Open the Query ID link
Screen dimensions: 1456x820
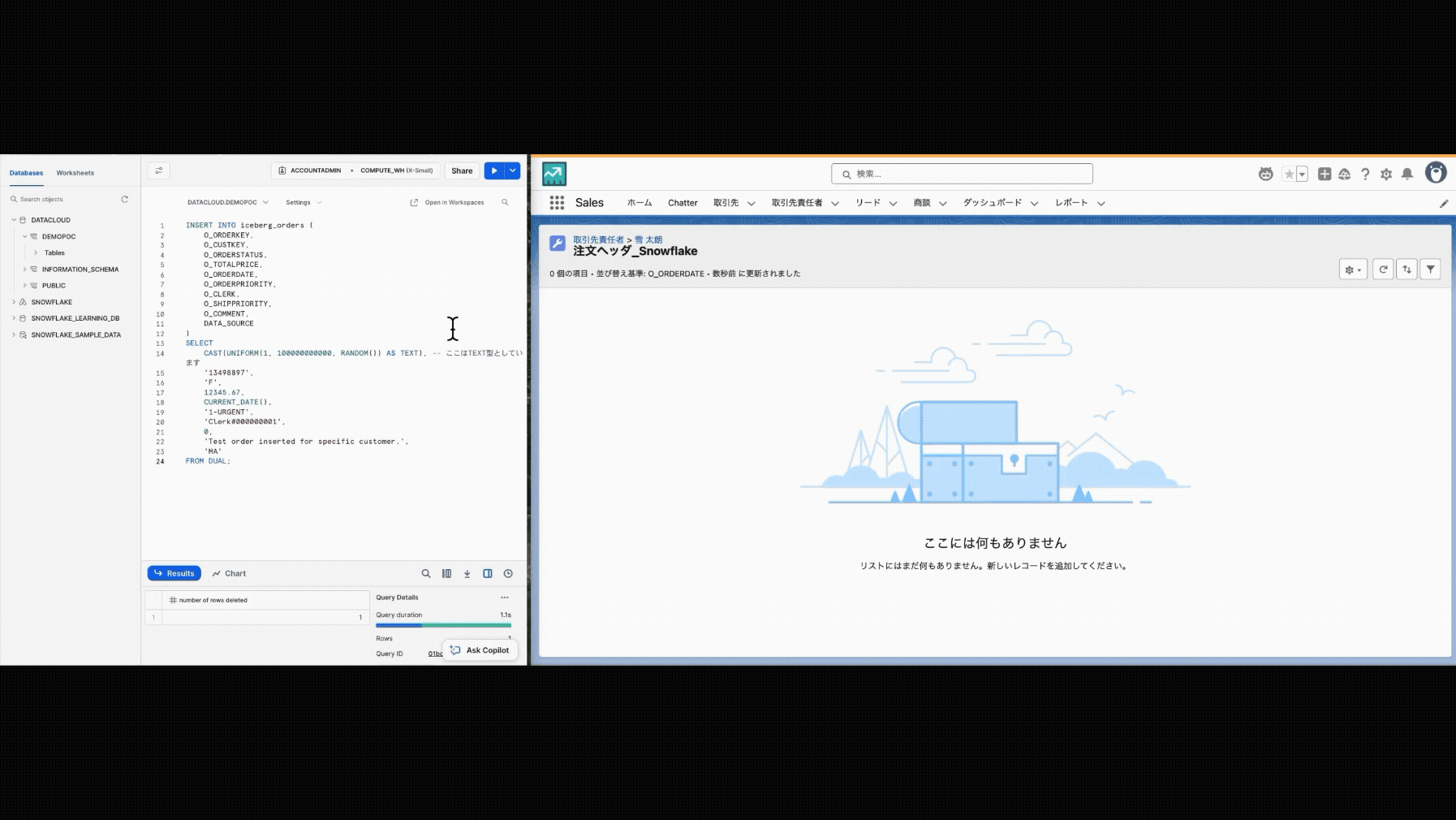(x=435, y=654)
